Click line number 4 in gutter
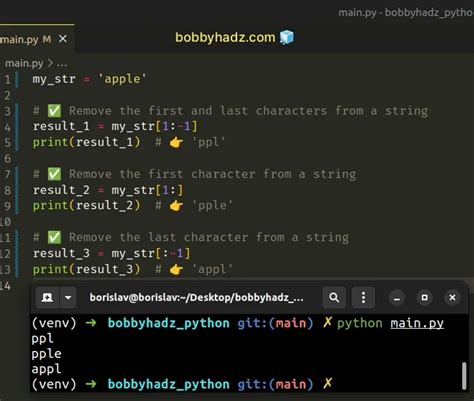474x401 pixels. (7, 127)
